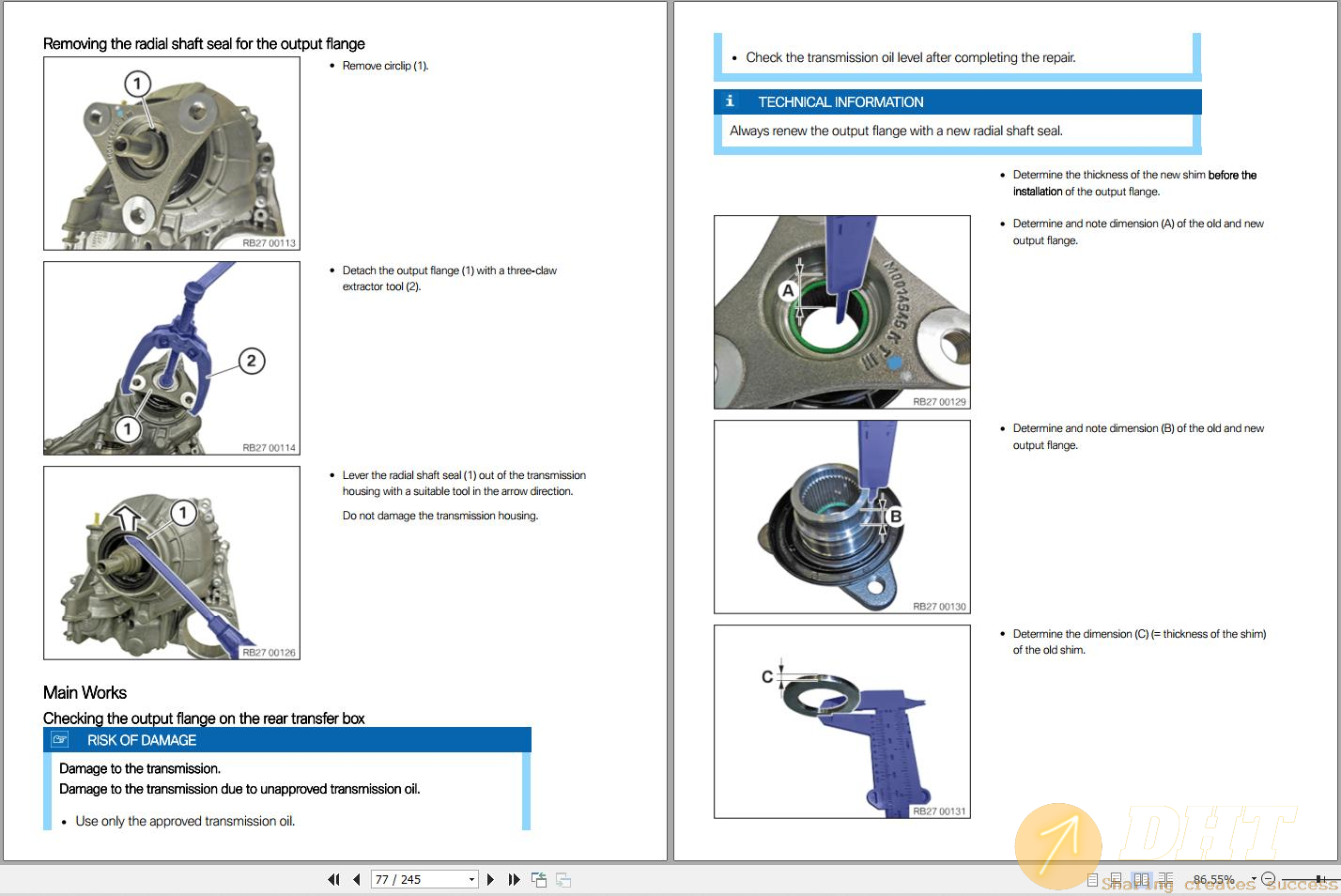This screenshot has height=896, width=1341.
Task: Select the two-page facing layout
Action: [x=1141, y=880]
